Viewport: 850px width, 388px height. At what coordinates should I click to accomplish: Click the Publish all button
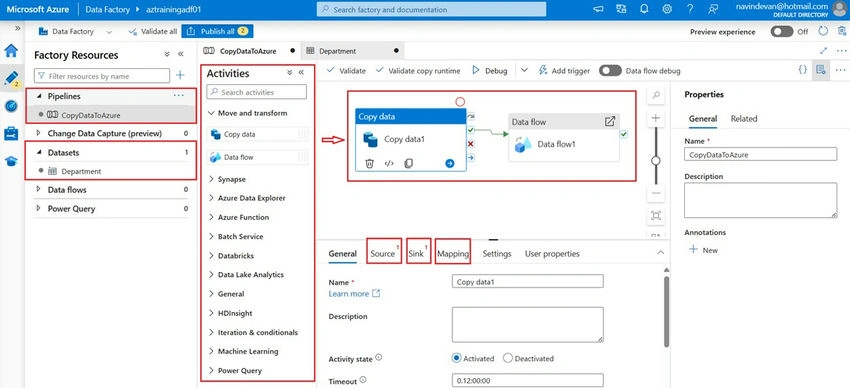pos(217,31)
